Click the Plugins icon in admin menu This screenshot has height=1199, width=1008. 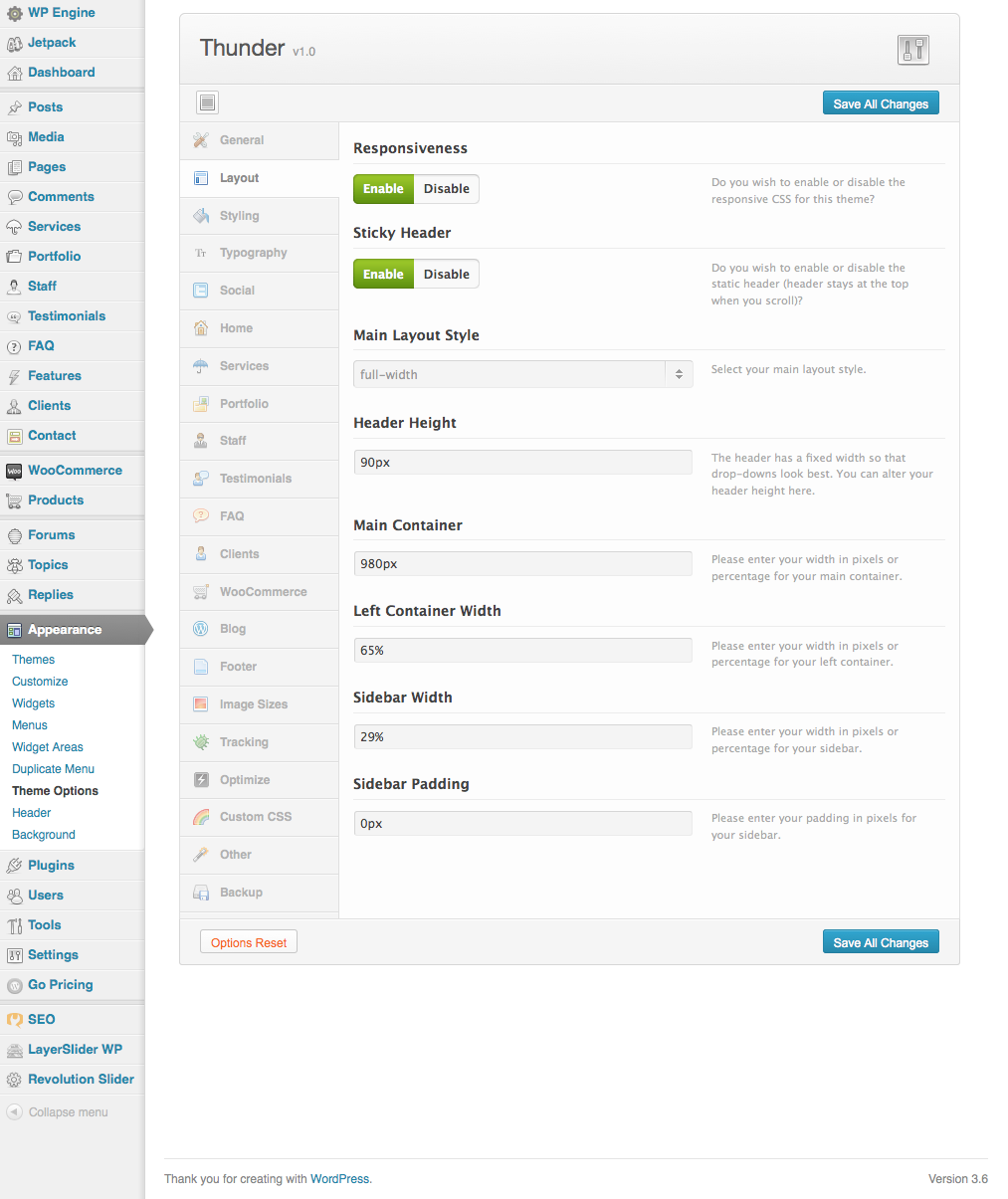click(x=14, y=866)
